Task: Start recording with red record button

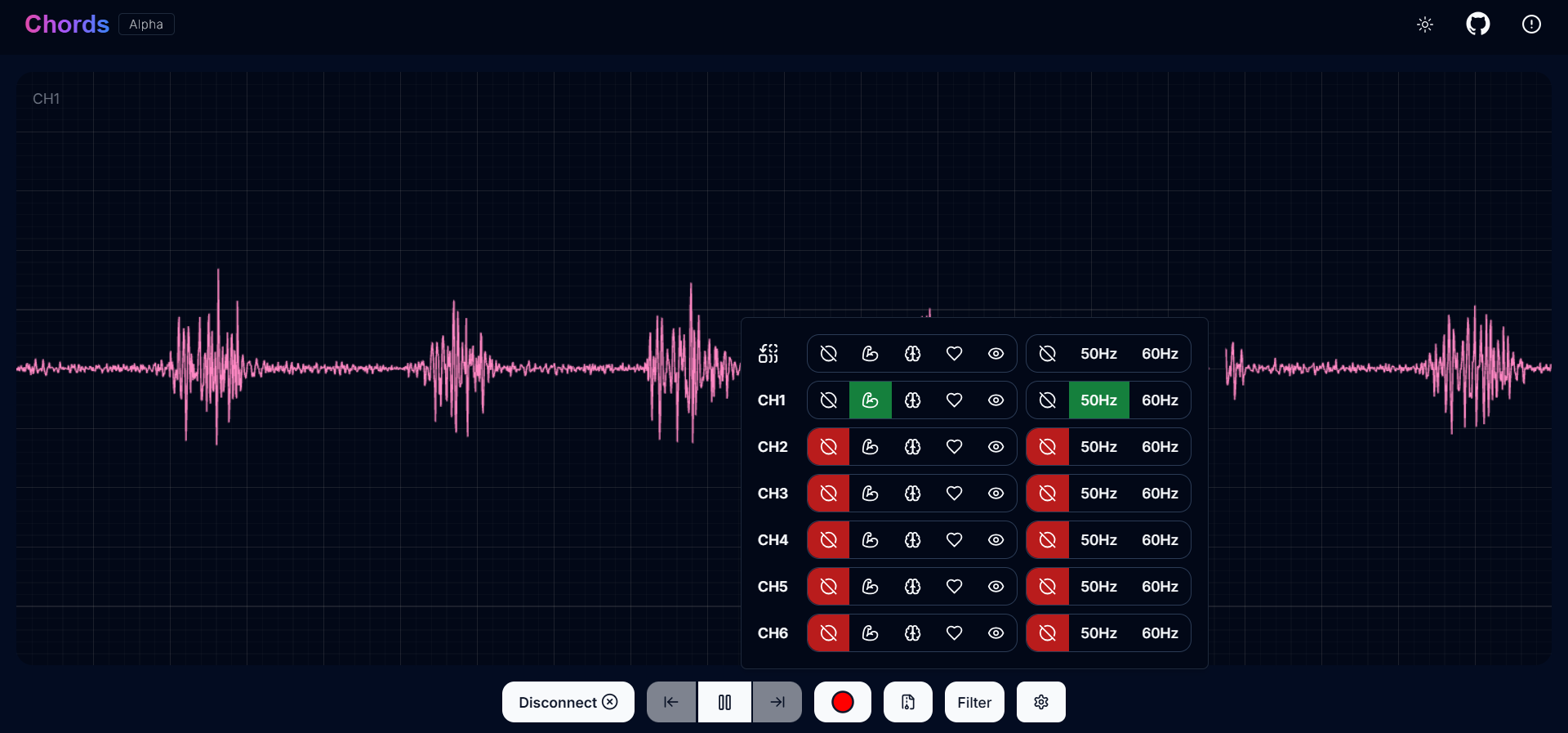Action: pos(843,702)
